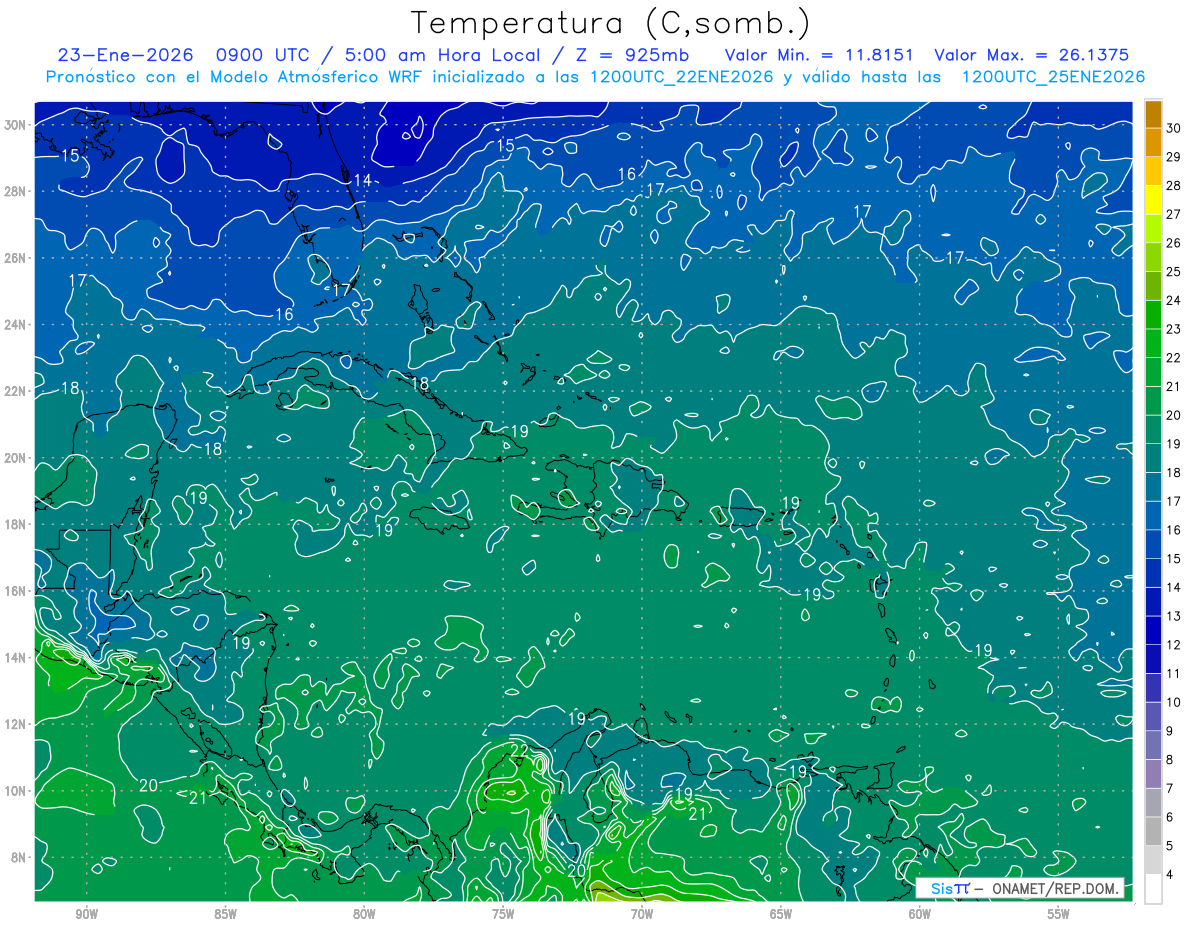Click the "75W" longitude axis label
The width and height of the screenshot is (1200, 927).
[x=503, y=914]
